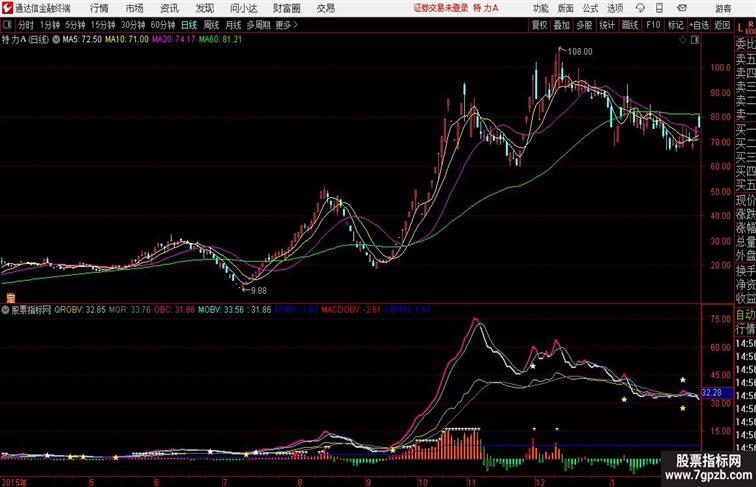Open the 市场 menu
The width and height of the screenshot is (756, 487).
tap(134, 8)
